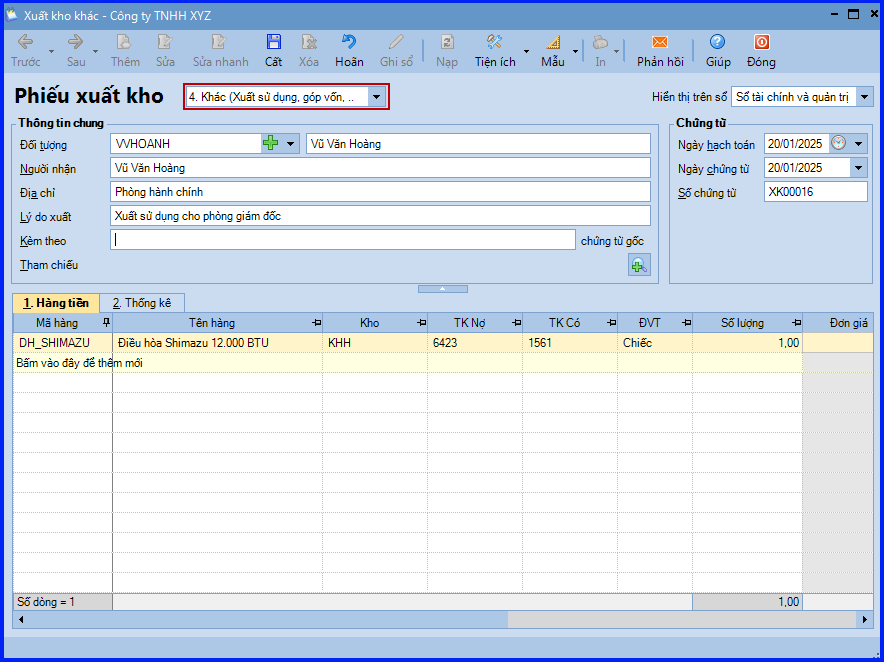Switch to the 2. Thống kê tab
This screenshot has width=884, height=662.
[x=142, y=303]
